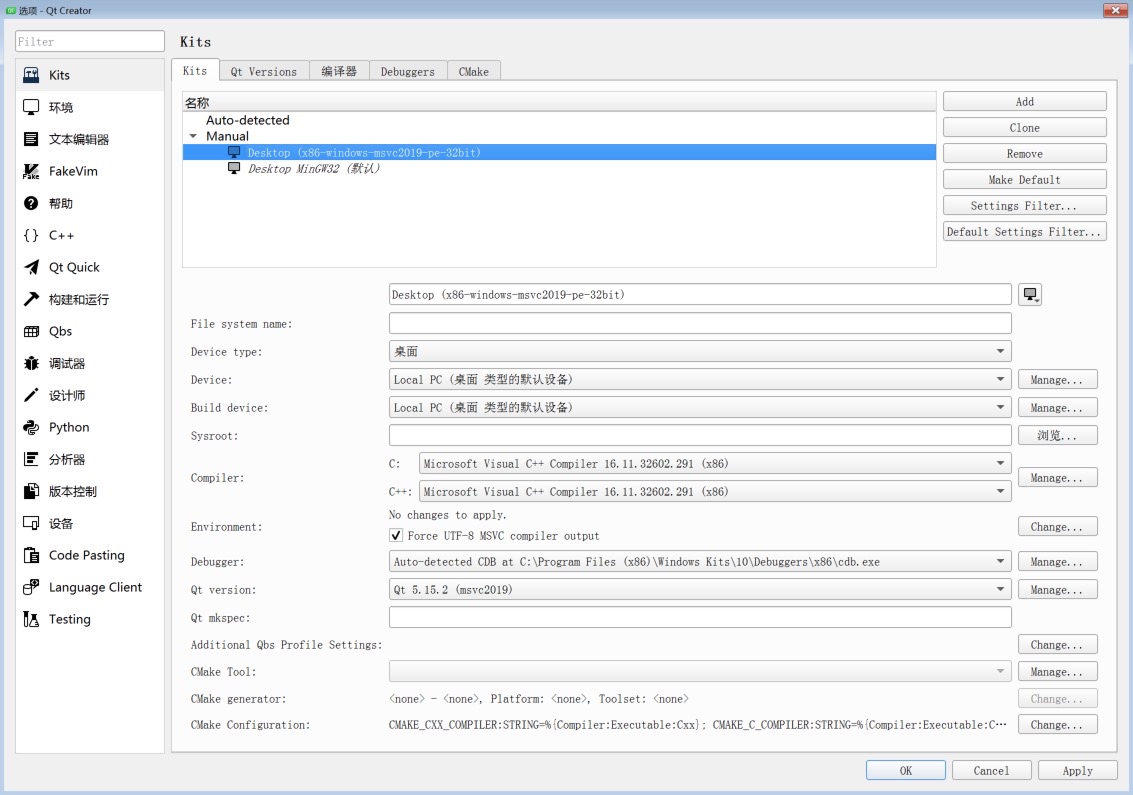This screenshot has height=795, width=1133.
Task: Open the 帮助 question mark icon
Action: [x=31, y=203]
